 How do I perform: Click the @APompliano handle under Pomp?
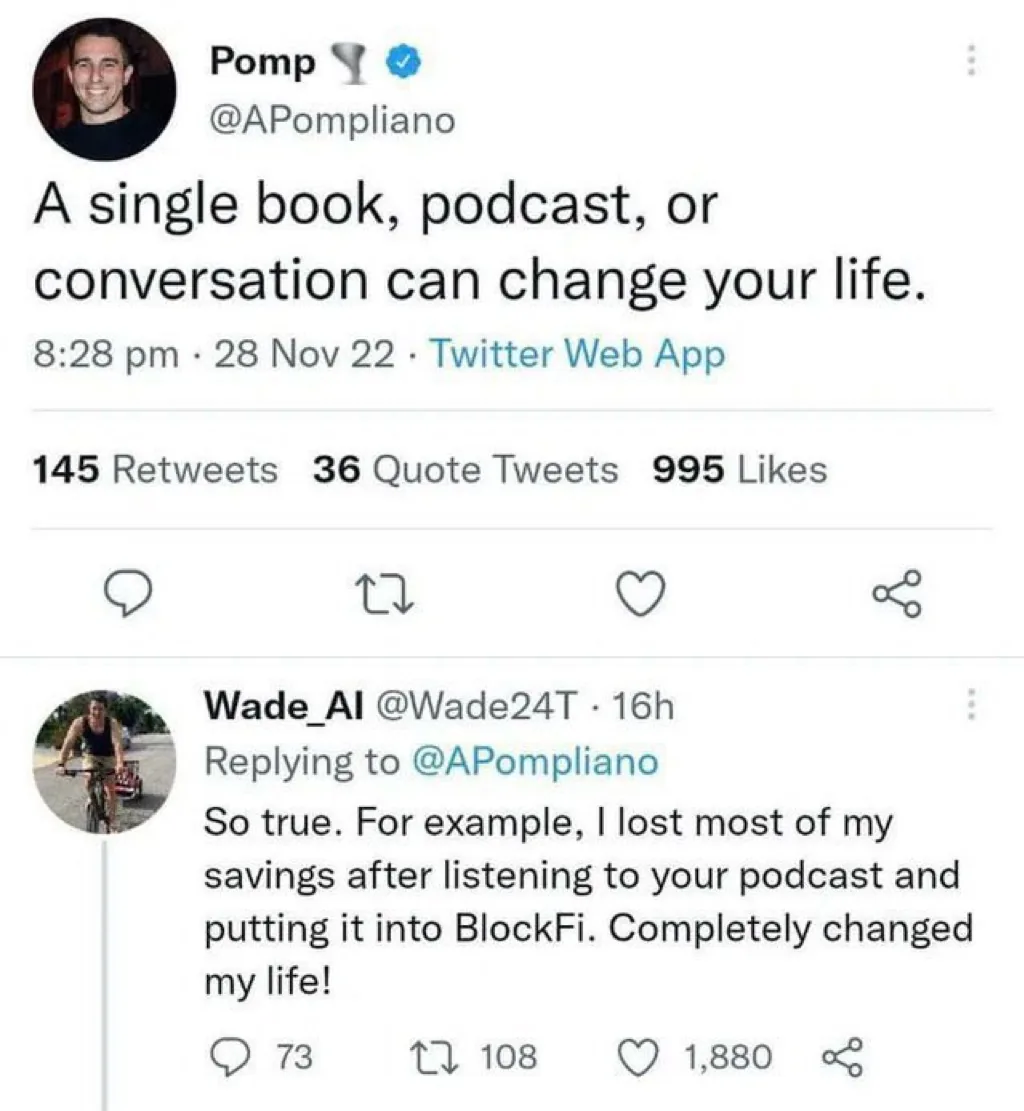331,121
